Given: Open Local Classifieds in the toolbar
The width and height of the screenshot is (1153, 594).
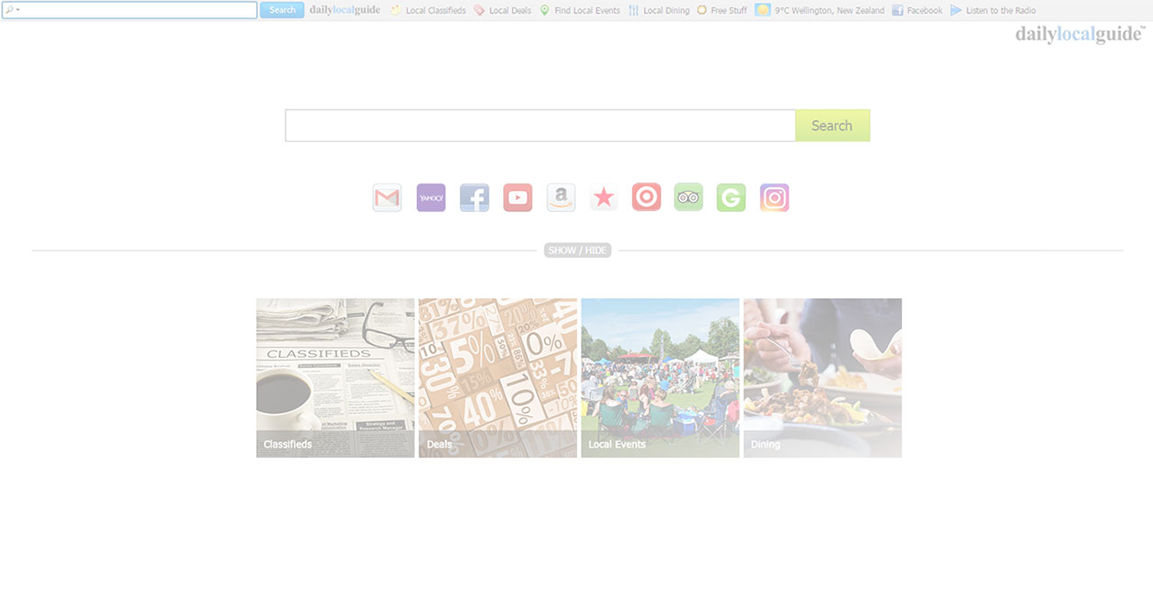Looking at the screenshot, I should click(427, 10).
